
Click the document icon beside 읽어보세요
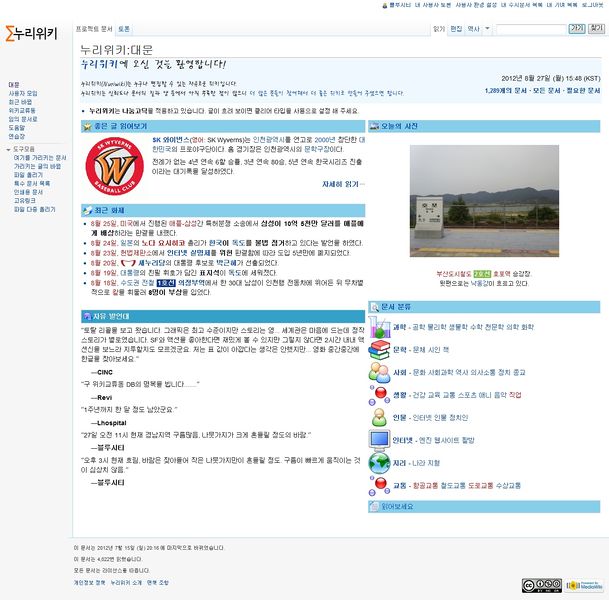pos(374,507)
